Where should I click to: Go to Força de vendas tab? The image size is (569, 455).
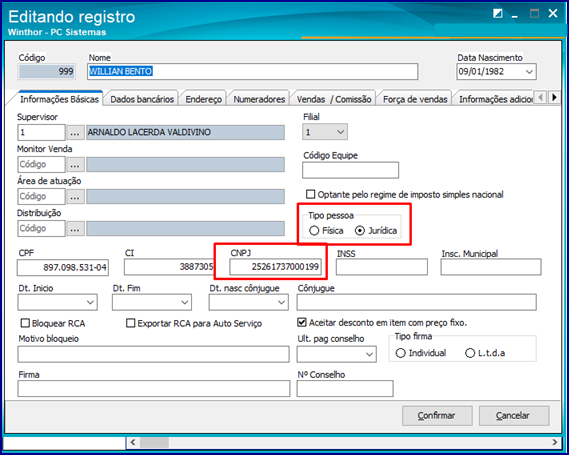pyautogui.click(x=415, y=99)
